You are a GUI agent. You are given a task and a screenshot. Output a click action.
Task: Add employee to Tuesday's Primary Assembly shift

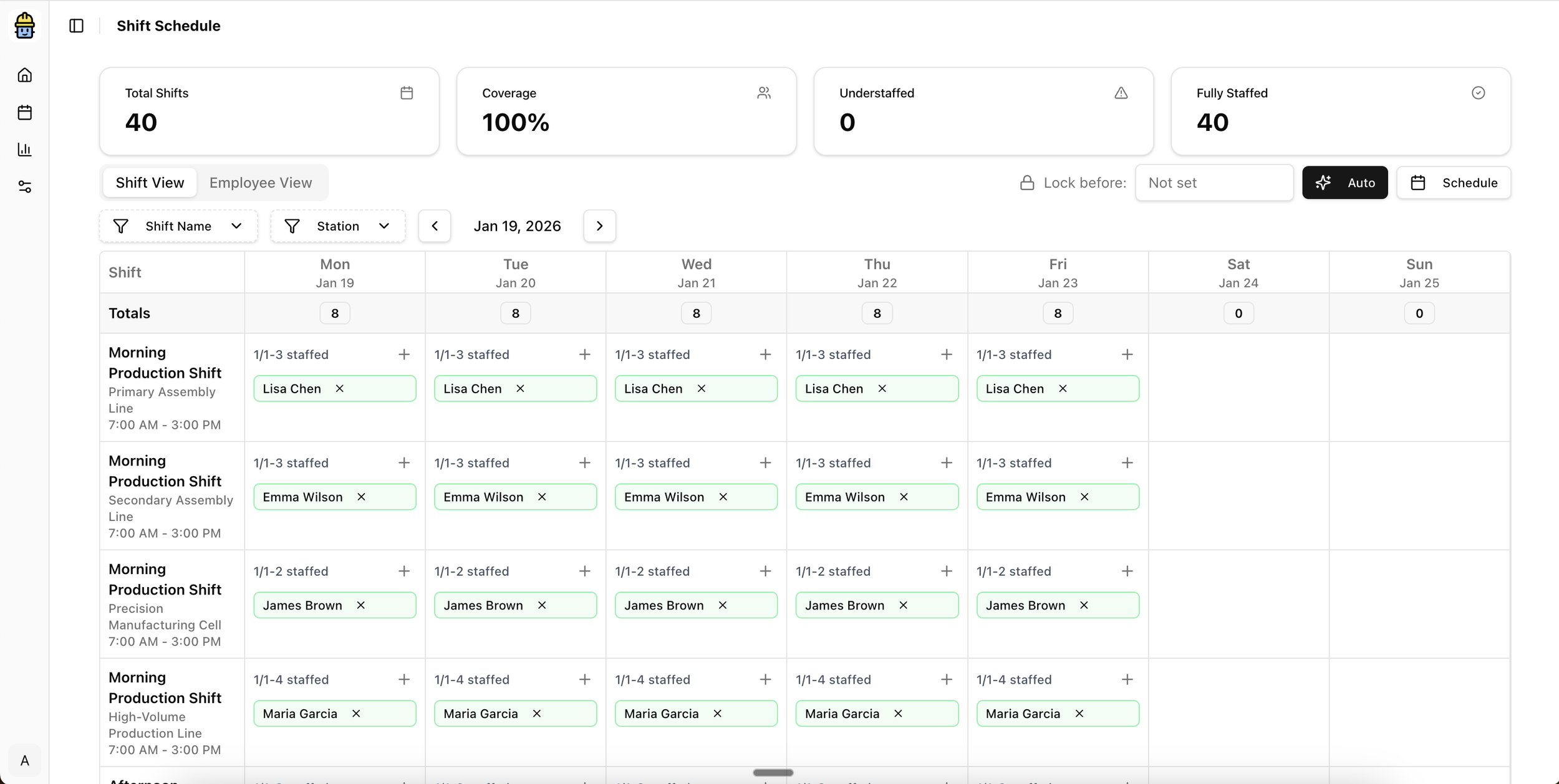coord(584,354)
